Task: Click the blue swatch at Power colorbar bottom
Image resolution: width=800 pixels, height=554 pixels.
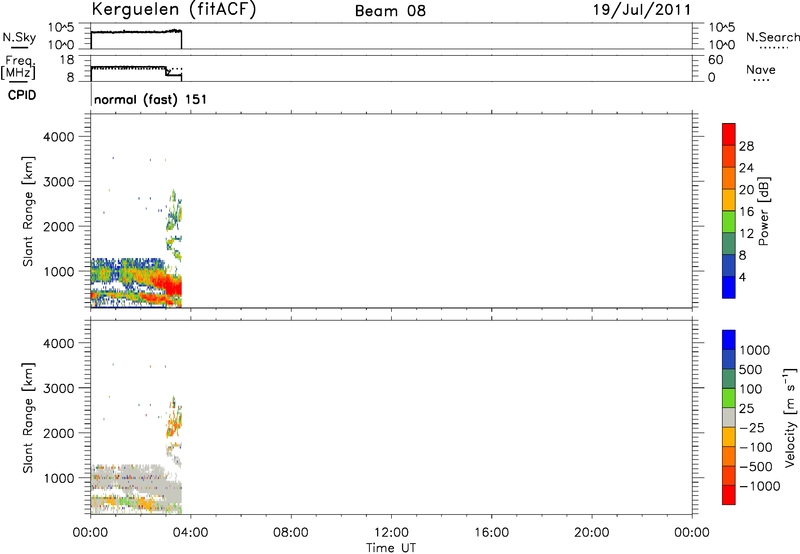Action: tap(729, 287)
